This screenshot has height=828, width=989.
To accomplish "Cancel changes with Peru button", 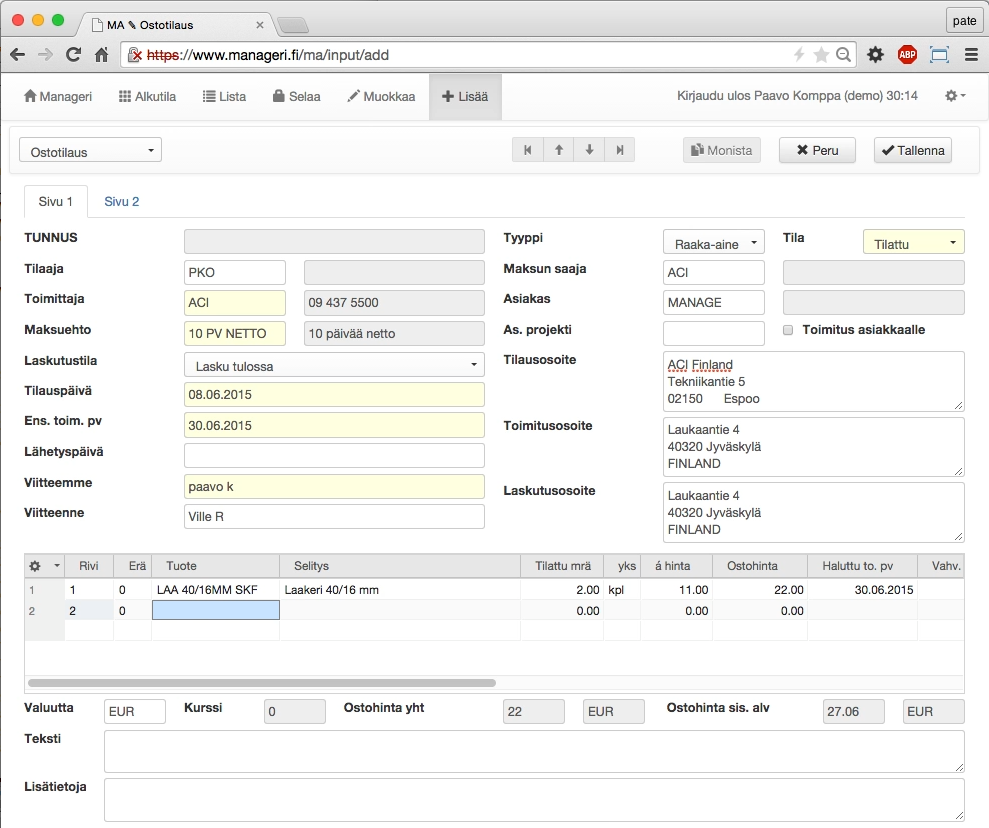I will [817, 150].
